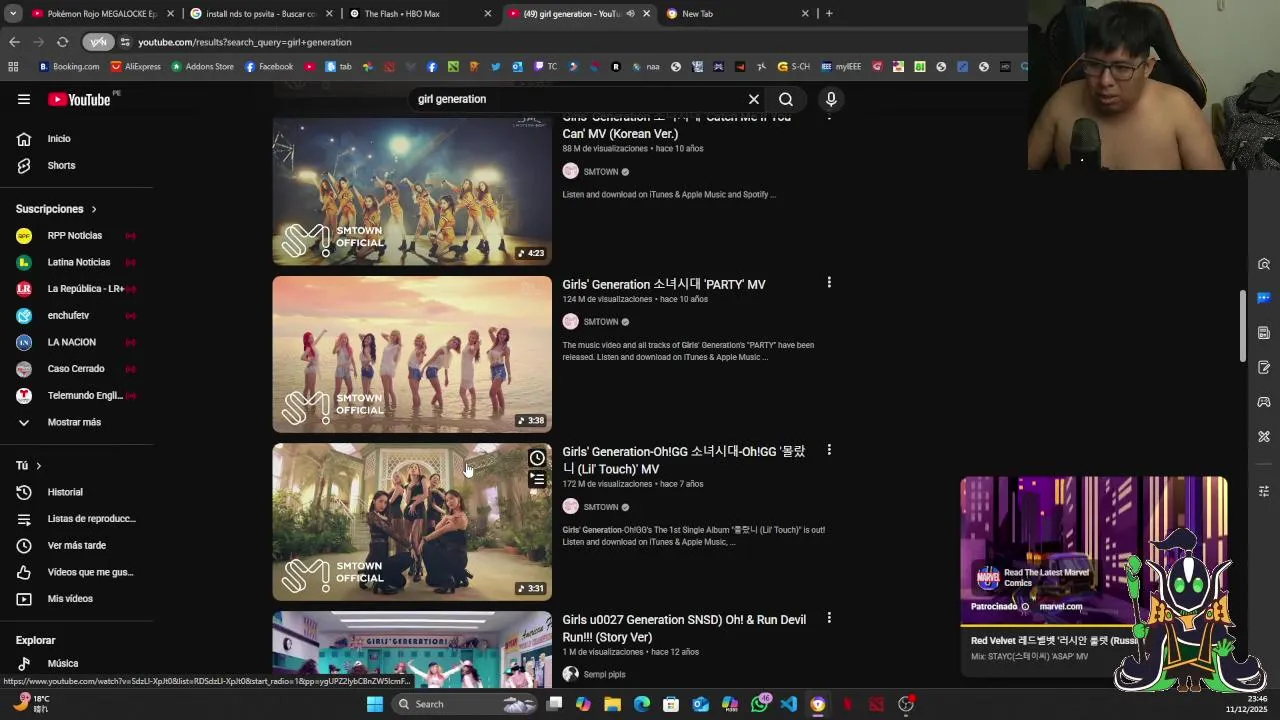Add Lil' Touch video to queue icon
The height and width of the screenshot is (720, 1280).
[x=537, y=480]
